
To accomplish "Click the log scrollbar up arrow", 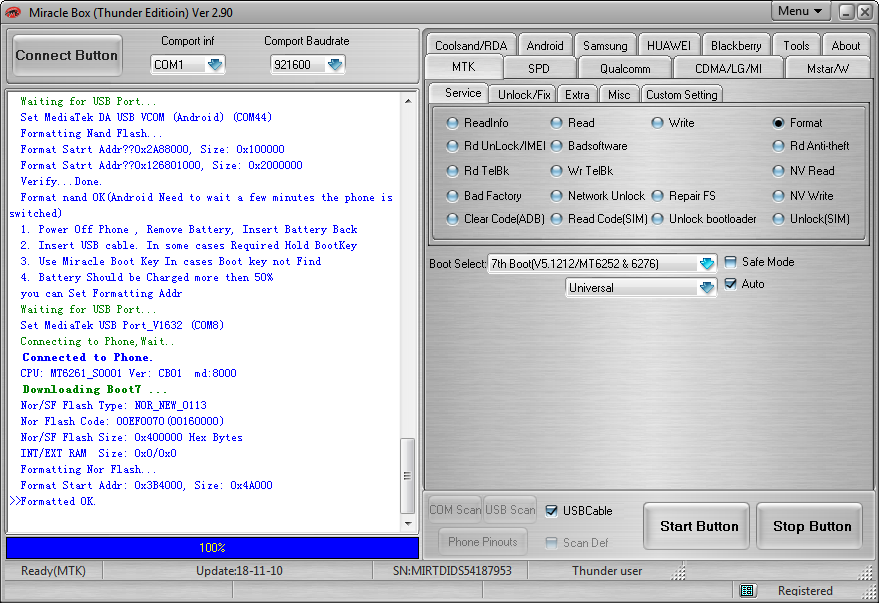I will [408, 101].
